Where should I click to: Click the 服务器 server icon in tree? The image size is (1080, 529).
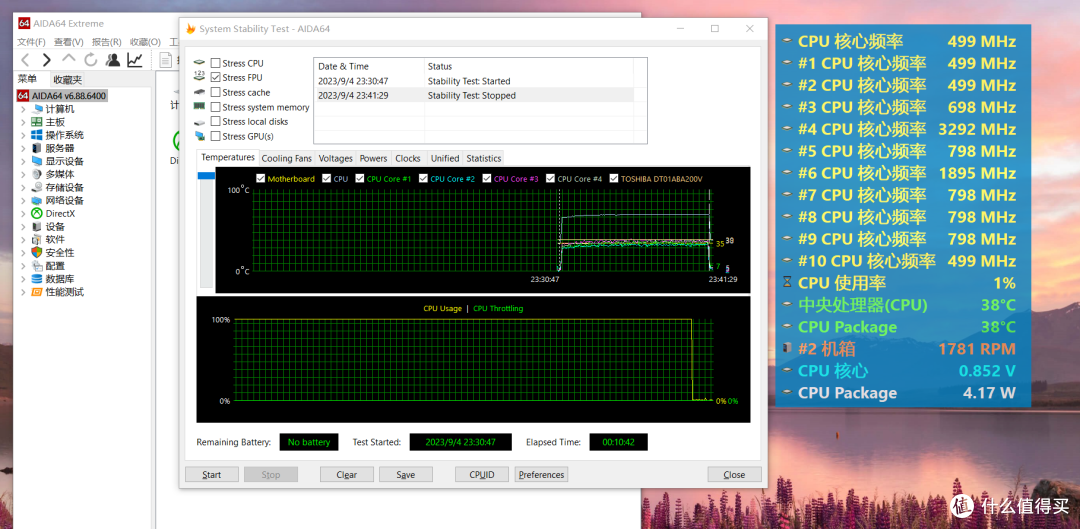37,148
